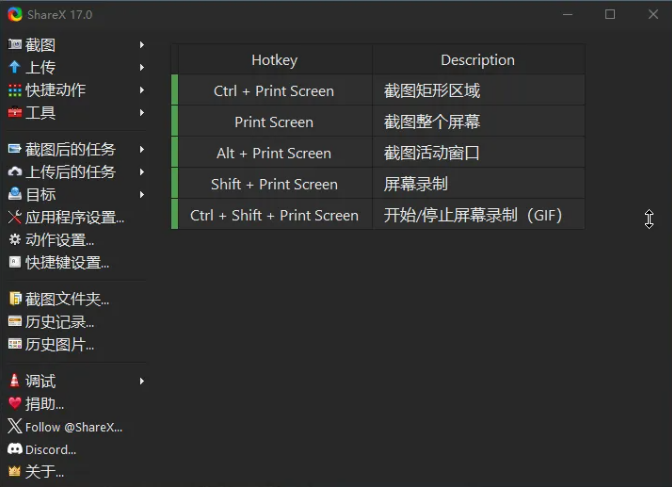The width and height of the screenshot is (672, 487).
Task: Click green status indicator beside Ctrl + Print Screen
Action: (174, 90)
